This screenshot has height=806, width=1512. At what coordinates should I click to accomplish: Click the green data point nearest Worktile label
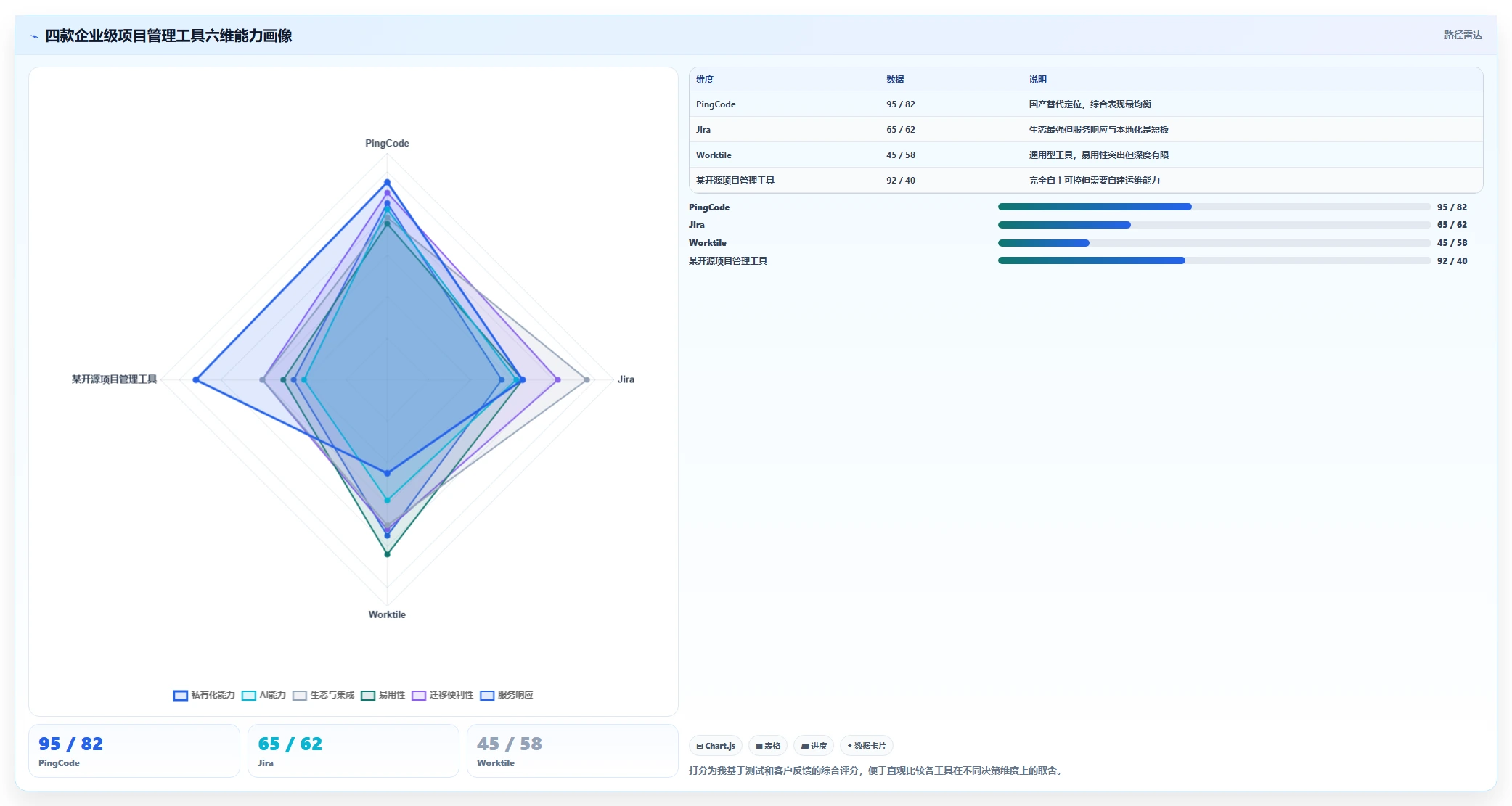[387, 554]
